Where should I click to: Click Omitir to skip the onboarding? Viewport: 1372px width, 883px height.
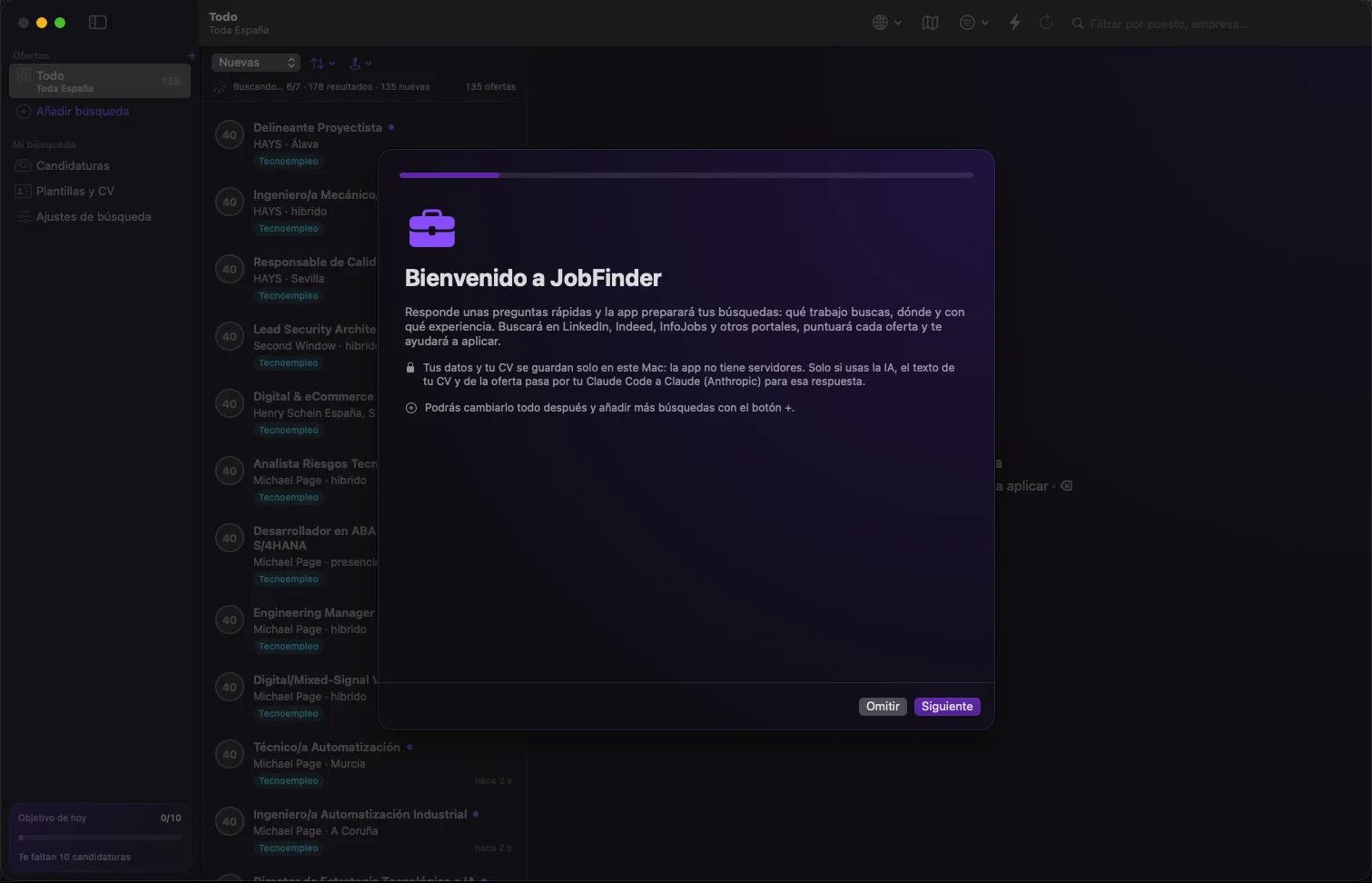(x=883, y=707)
